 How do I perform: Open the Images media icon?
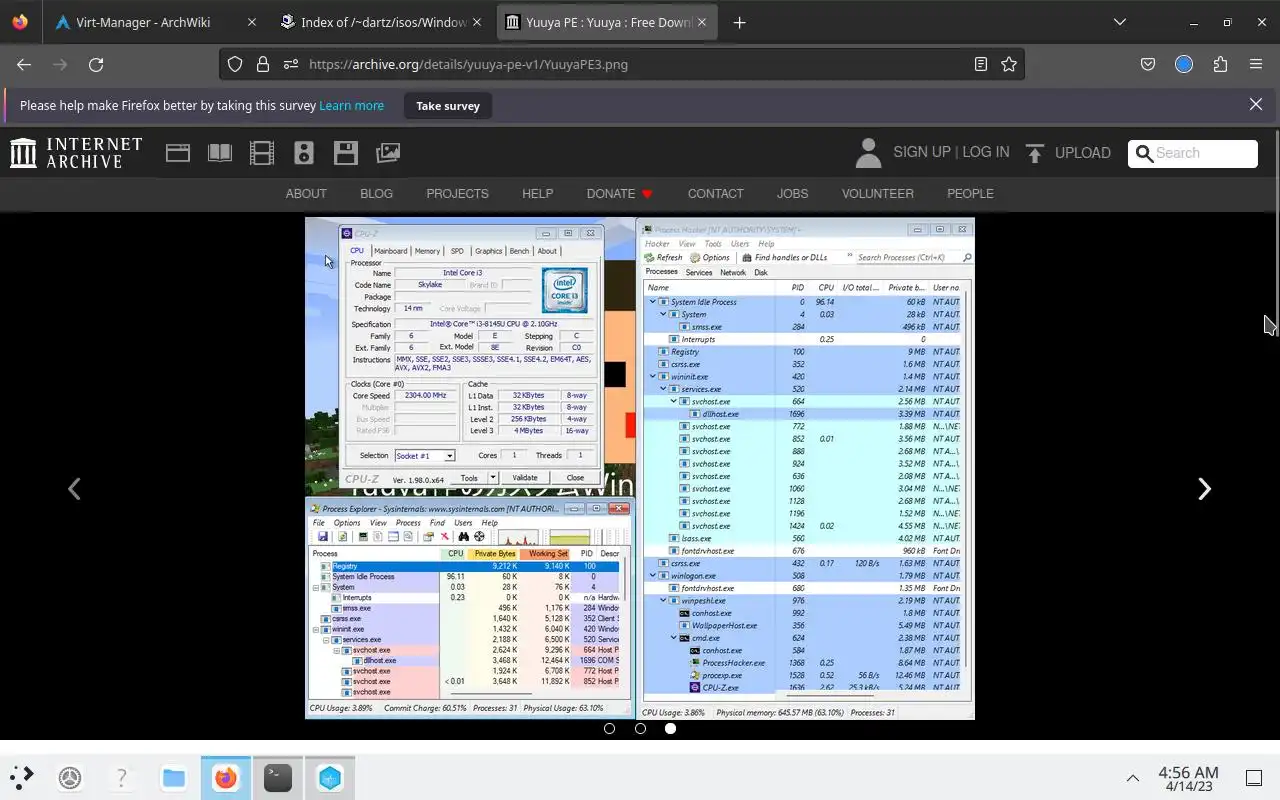click(388, 153)
